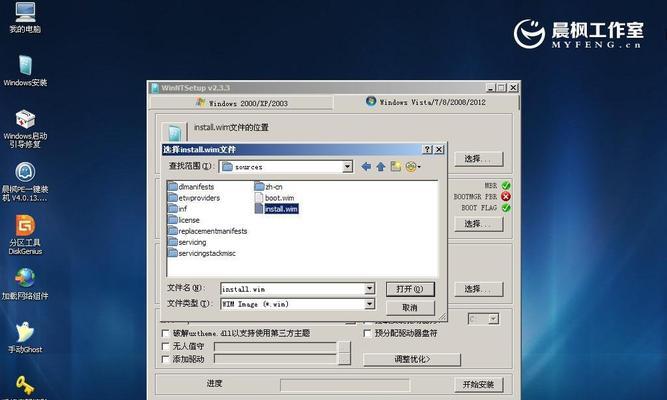This screenshot has width=667, height=400.
Task: Select the replacementmanifests folder
Action: pyautogui.click(x=208, y=231)
